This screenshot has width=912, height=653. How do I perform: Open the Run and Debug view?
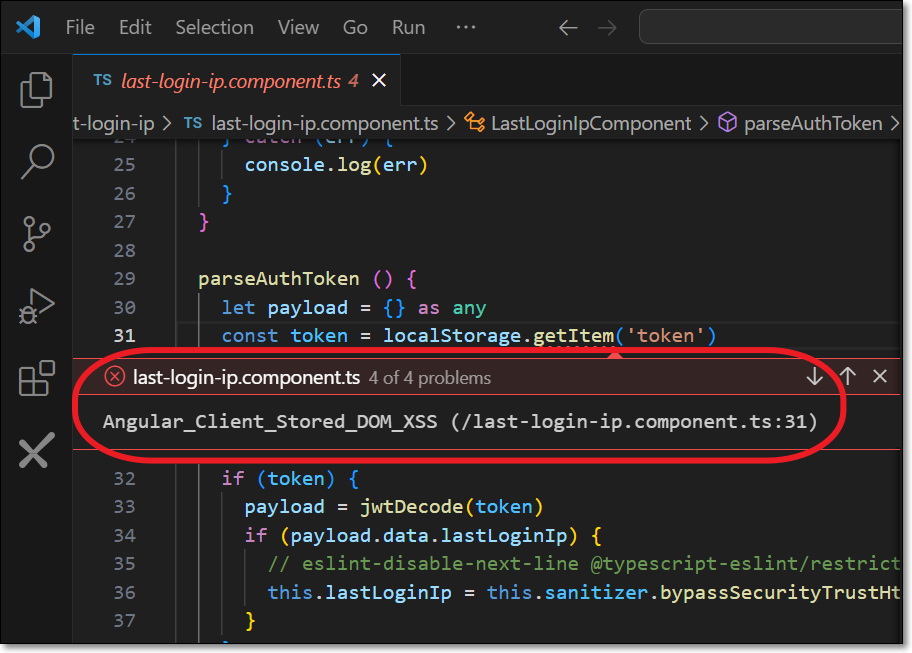[37, 306]
